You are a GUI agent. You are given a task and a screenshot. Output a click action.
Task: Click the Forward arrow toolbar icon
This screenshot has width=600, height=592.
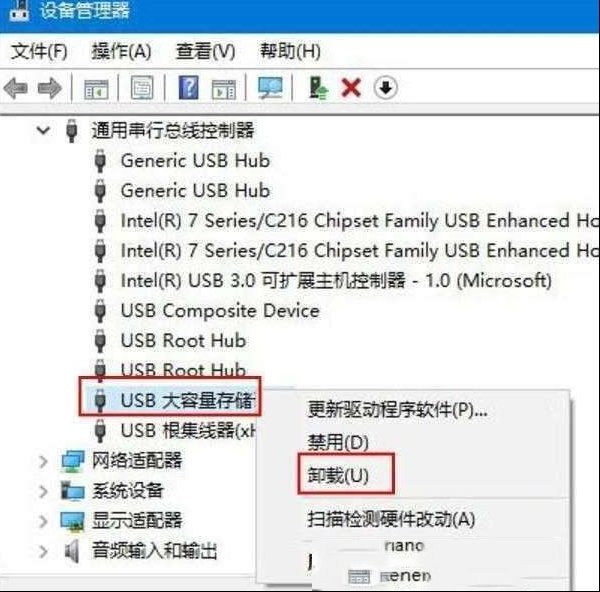[x=50, y=88]
